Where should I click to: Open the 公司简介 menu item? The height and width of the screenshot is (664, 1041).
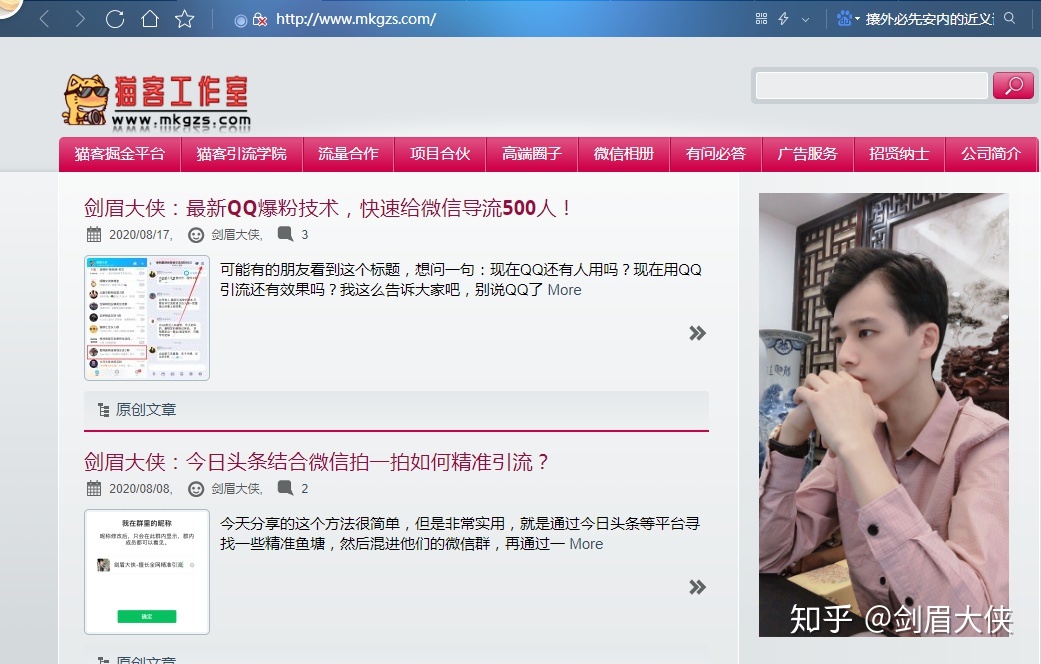tap(991, 154)
